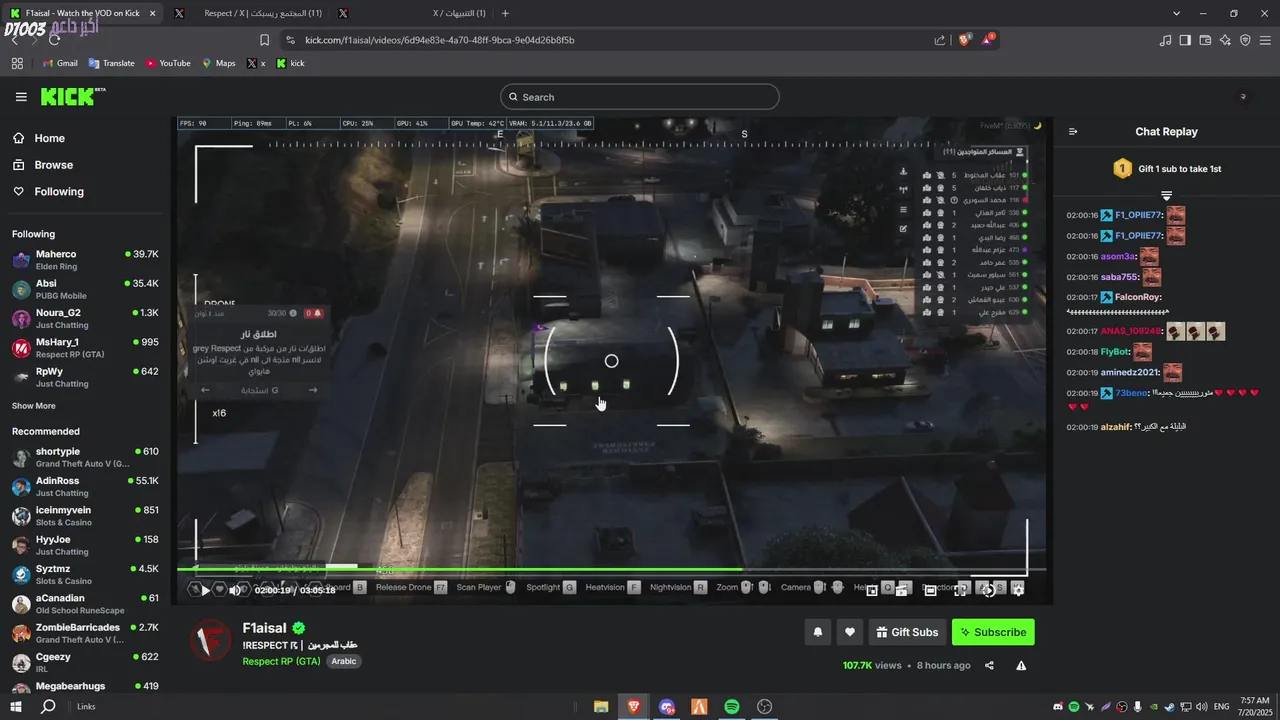Open recommended channel ZombieBarricades
This screenshot has height=720, width=1280.
[x=85, y=633]
